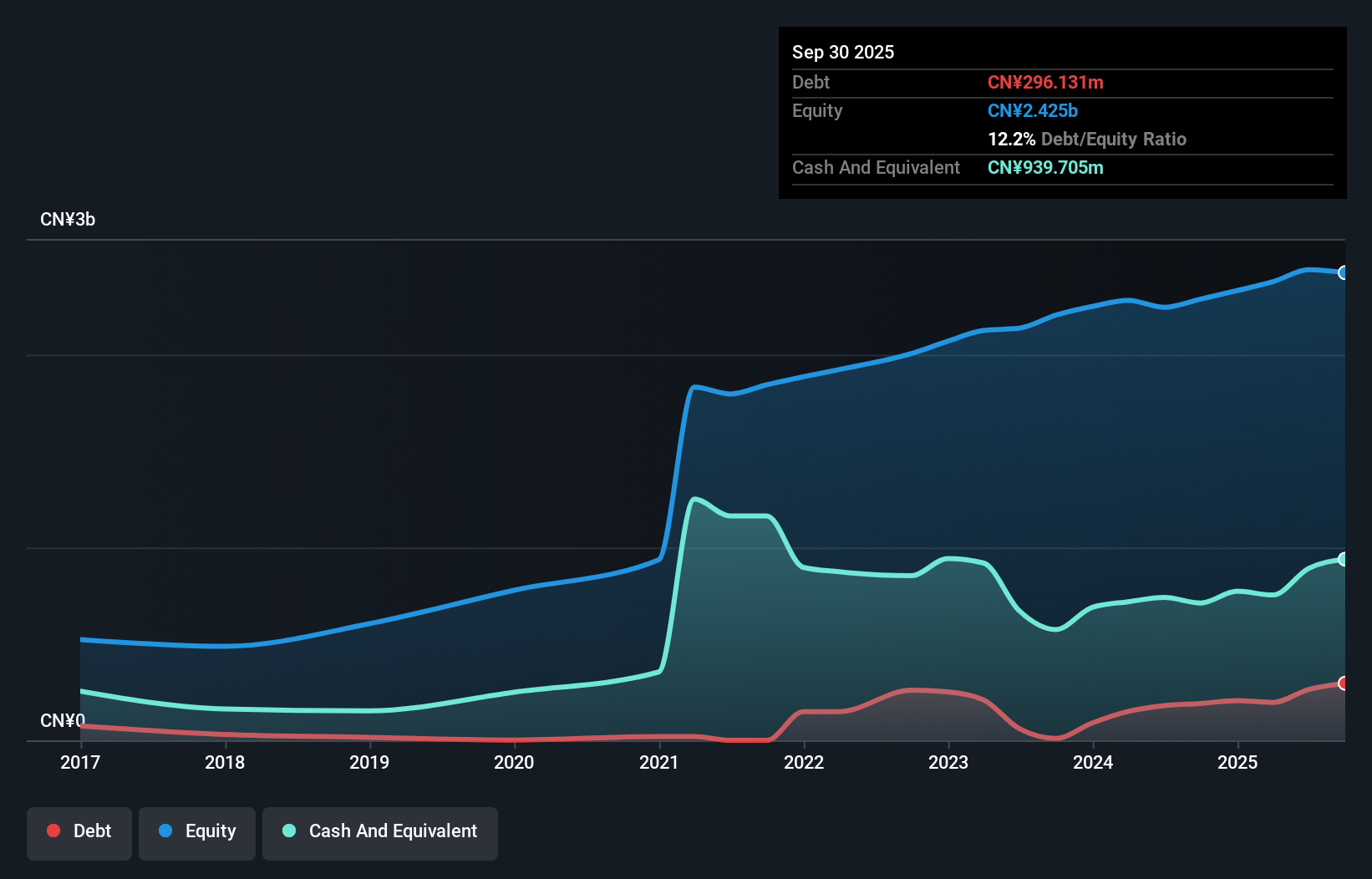This screenshot has width=1372, height=879.
Task: Select the 2024 x-axis label
Action: 1093,762
